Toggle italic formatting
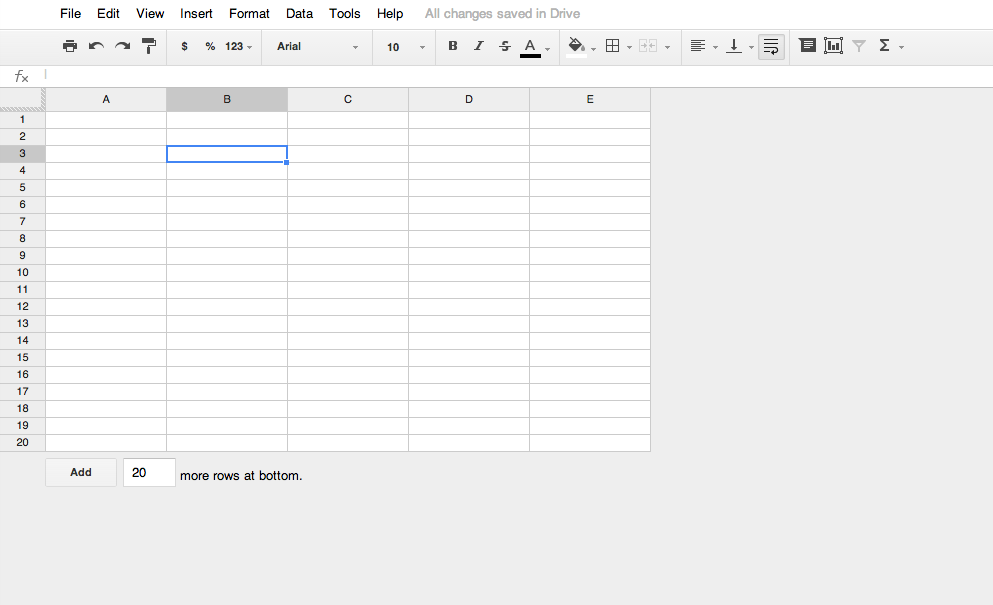 coord(478,46)
